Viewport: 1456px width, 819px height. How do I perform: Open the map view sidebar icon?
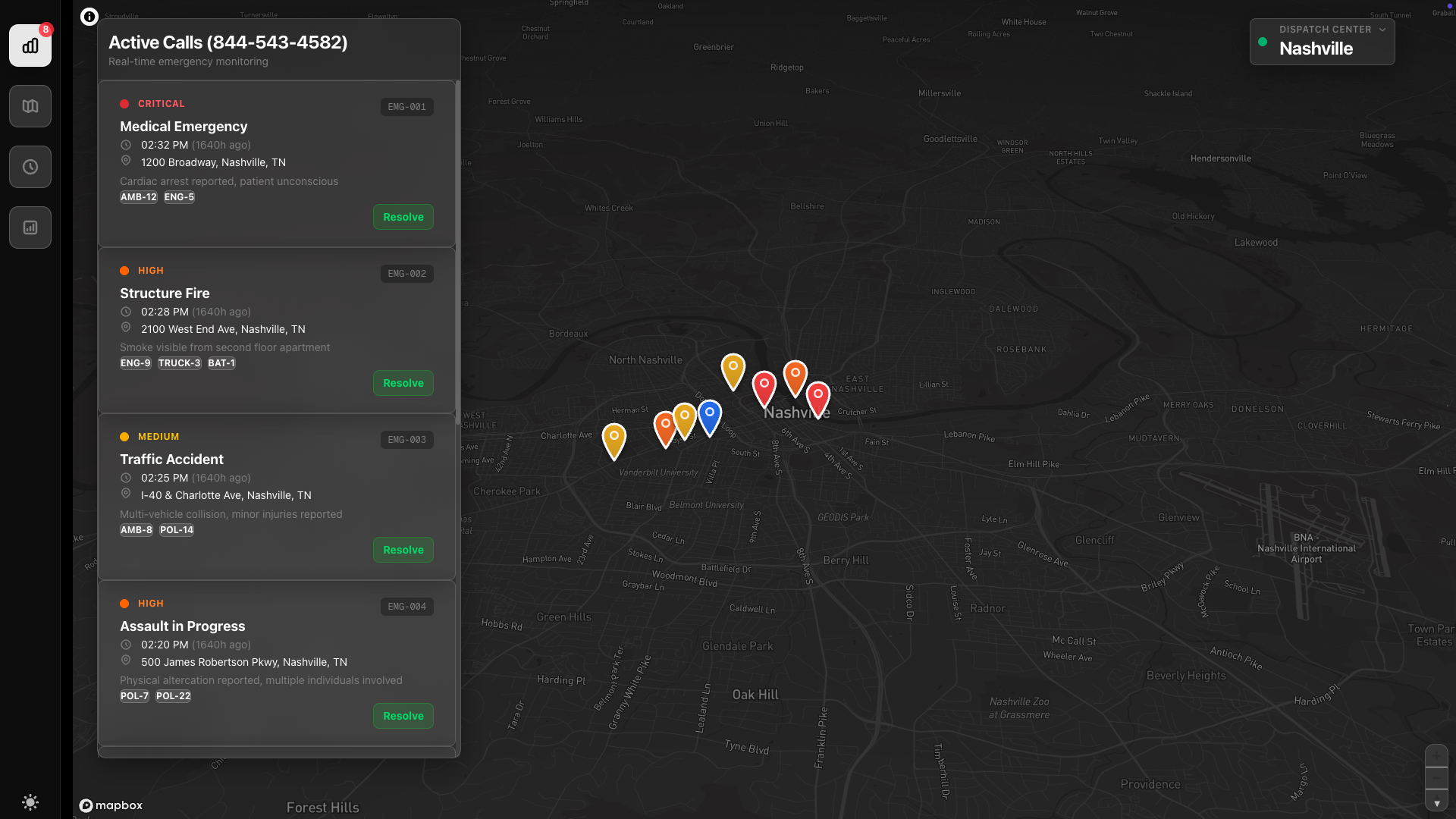pos(30,106)
